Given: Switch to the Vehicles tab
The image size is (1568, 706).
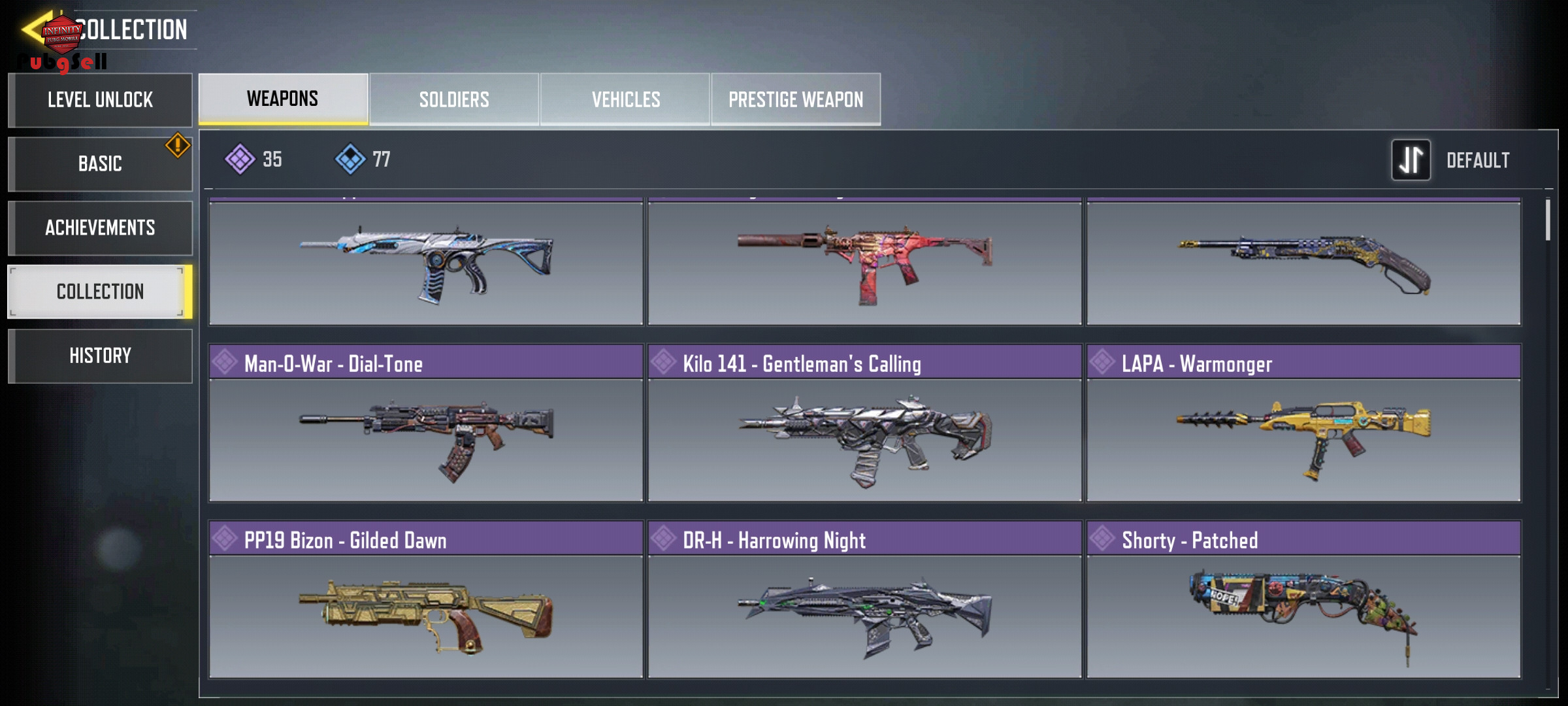Looking at the screenshot, I should (625, 99).
